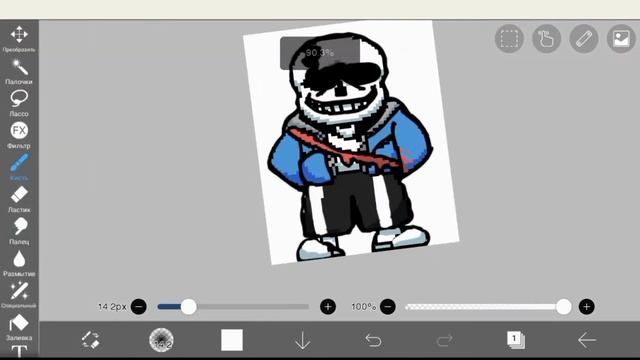The image size is (640, 360).
Task: Decrease brush size with minus button
Action: pyautogui.click(x=139, y=307)
